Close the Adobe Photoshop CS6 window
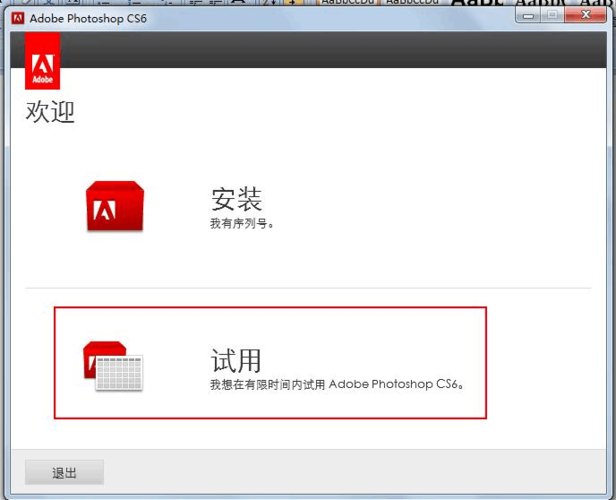Image resolution: width=616 pixels, height=500 pixels. point(585,15)
